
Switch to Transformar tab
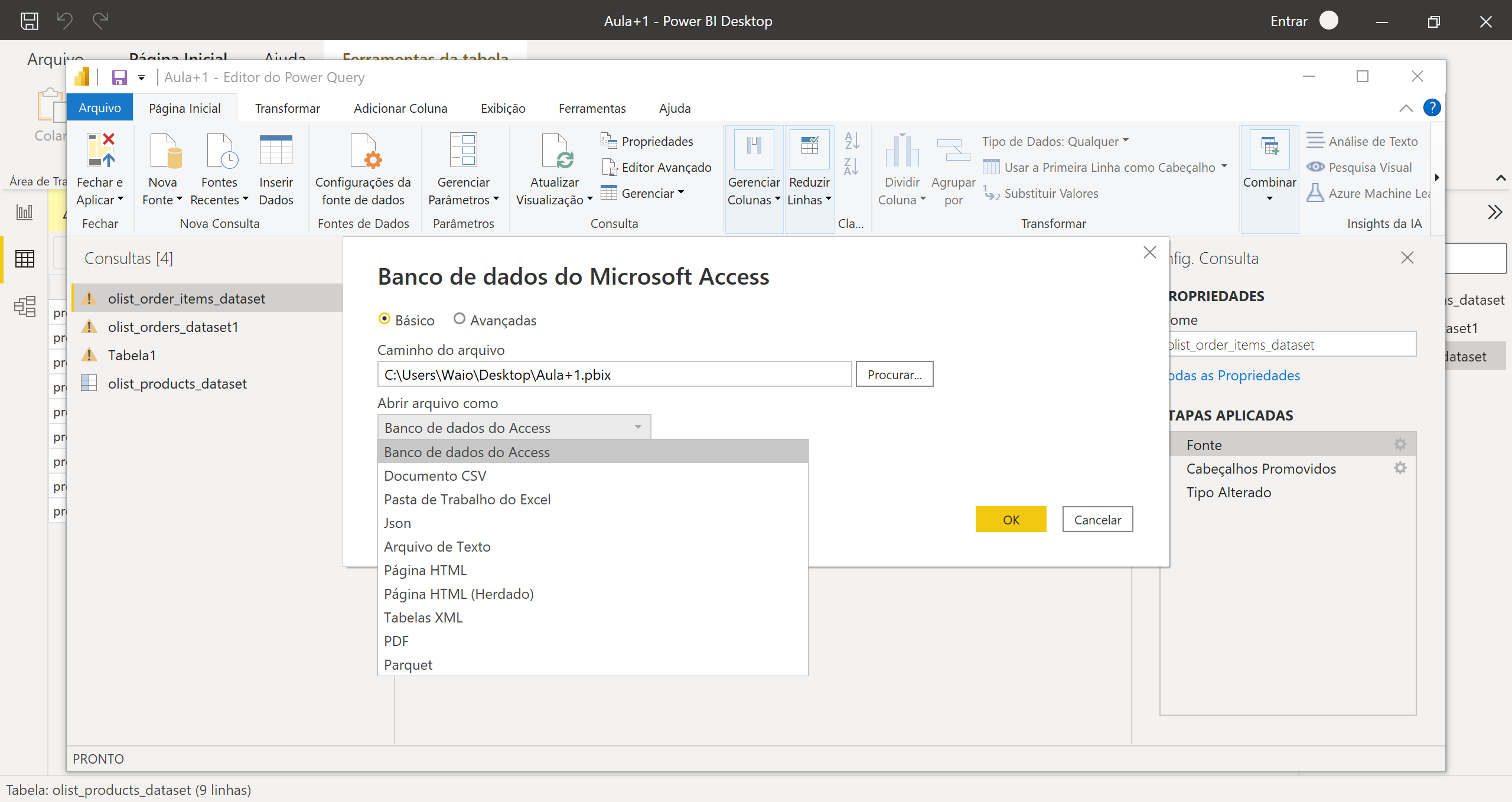click(x=288, y=108)
